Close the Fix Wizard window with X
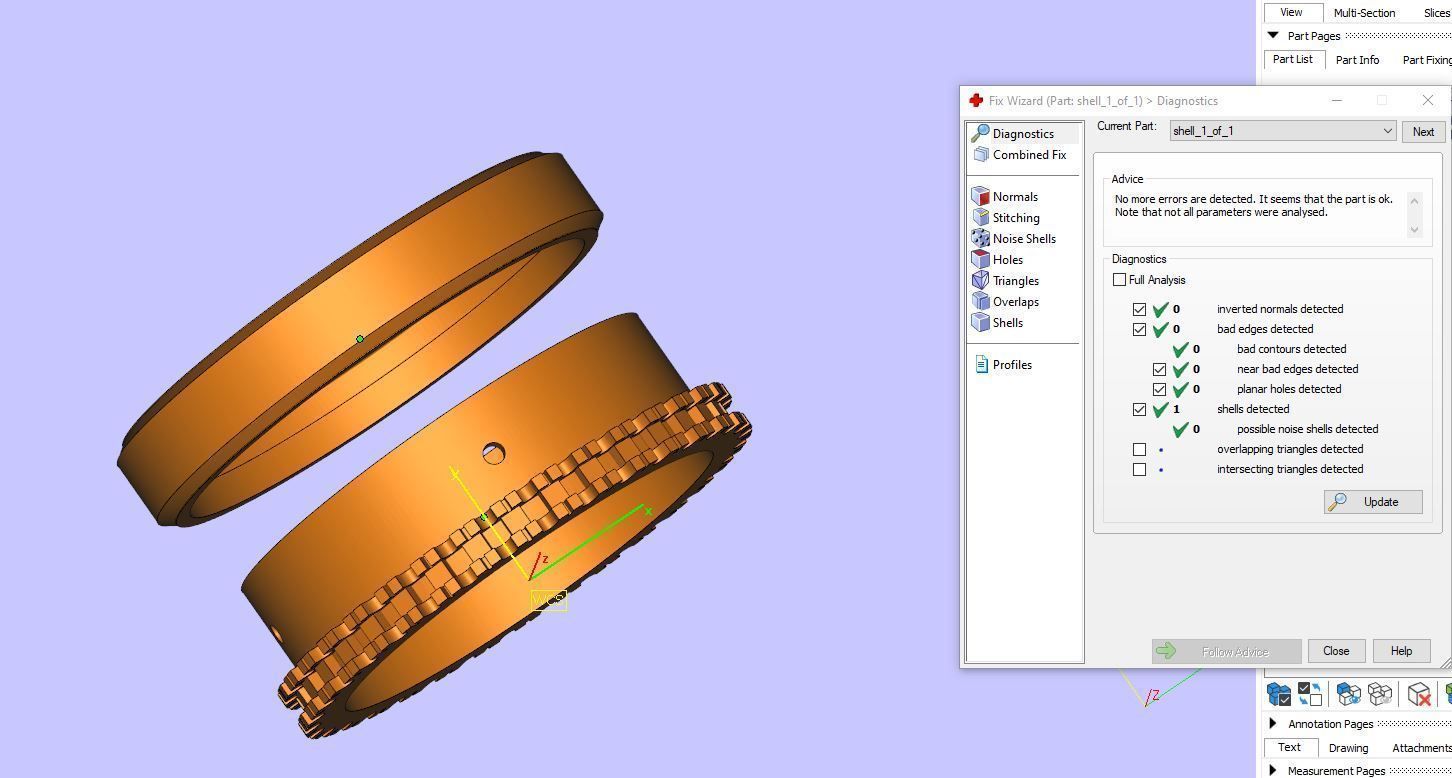This screenshot has width=1452, height=778. (1427, 100)
